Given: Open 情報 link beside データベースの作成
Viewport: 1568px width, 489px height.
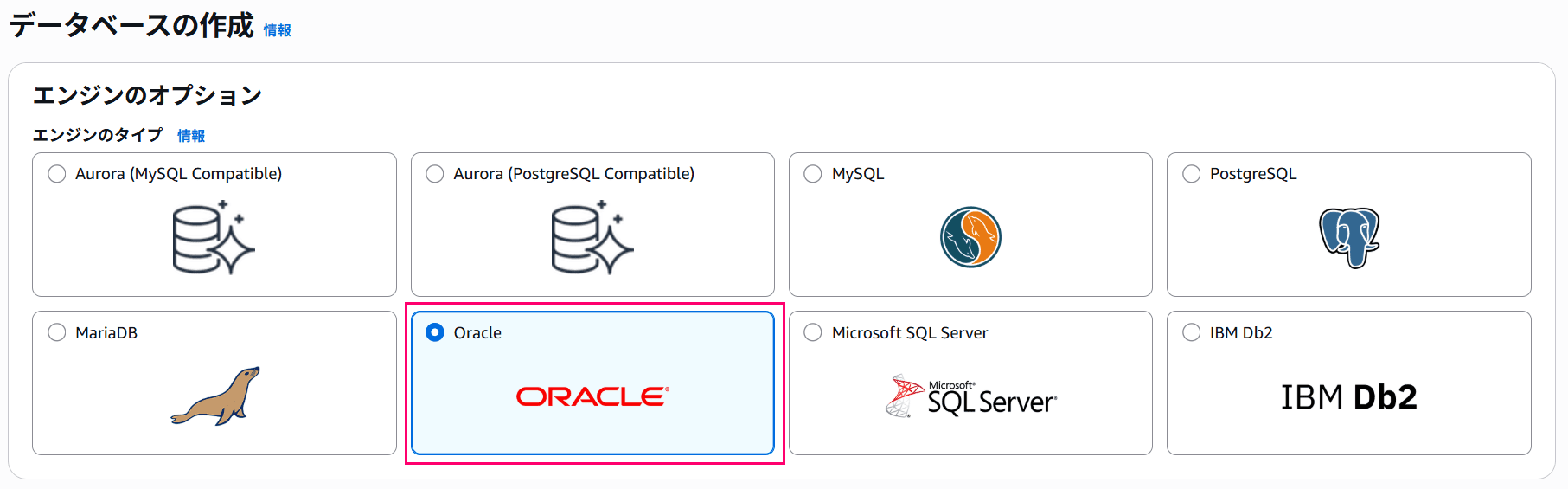Looking at the screenshot, I should pos(278,30).
